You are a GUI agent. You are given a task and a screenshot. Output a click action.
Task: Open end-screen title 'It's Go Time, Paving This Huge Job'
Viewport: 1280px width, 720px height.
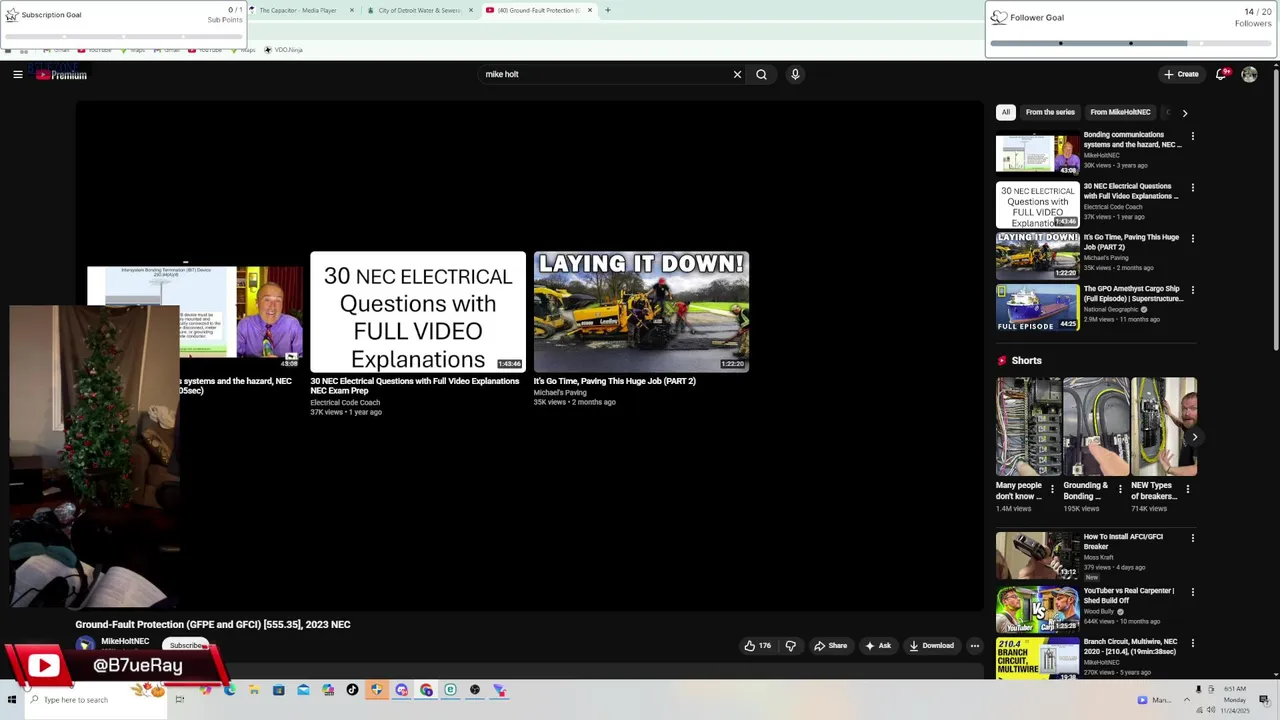coord(614,381)
